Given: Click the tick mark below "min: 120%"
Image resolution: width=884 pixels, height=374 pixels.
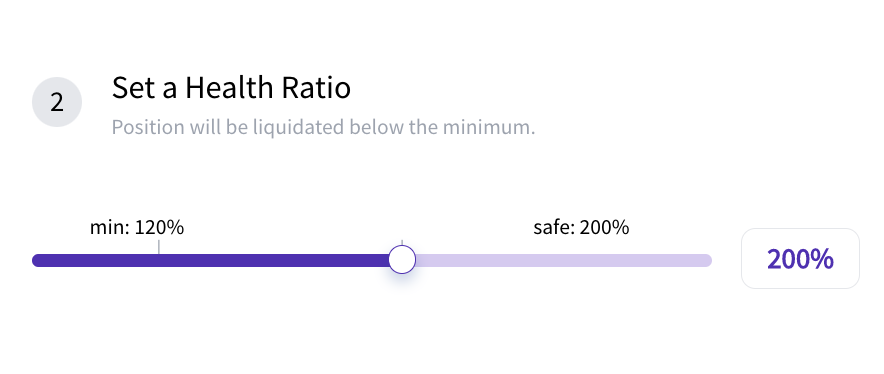Looking at the screenshot, I should [x=158, y=247].
